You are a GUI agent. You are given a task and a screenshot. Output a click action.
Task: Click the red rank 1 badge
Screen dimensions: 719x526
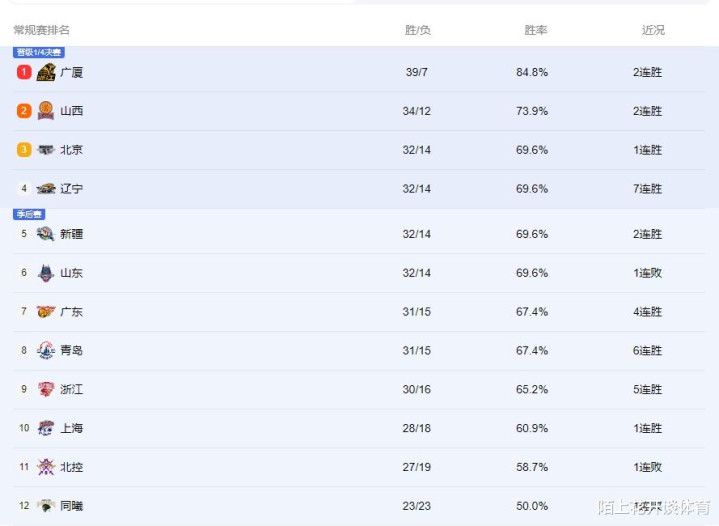tap(24, 72)
